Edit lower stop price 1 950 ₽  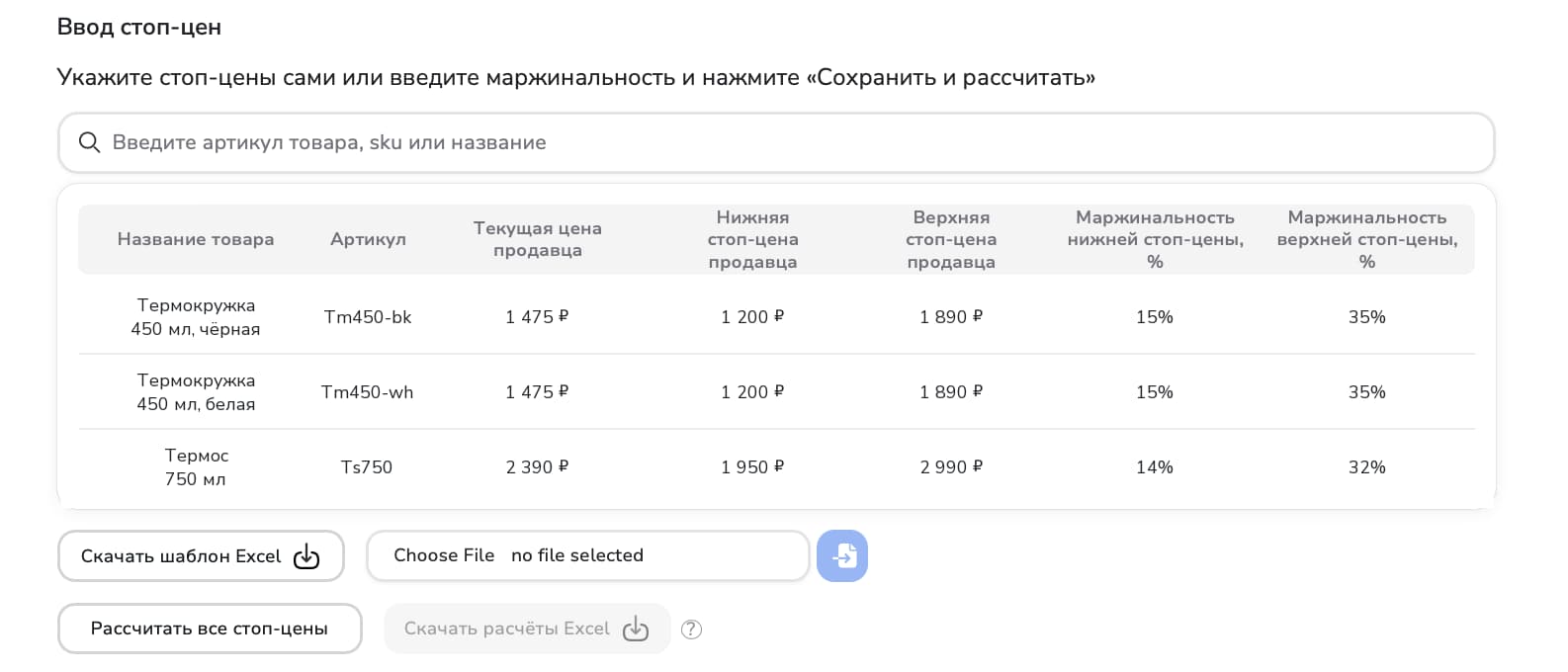click(x=752, y=467)
